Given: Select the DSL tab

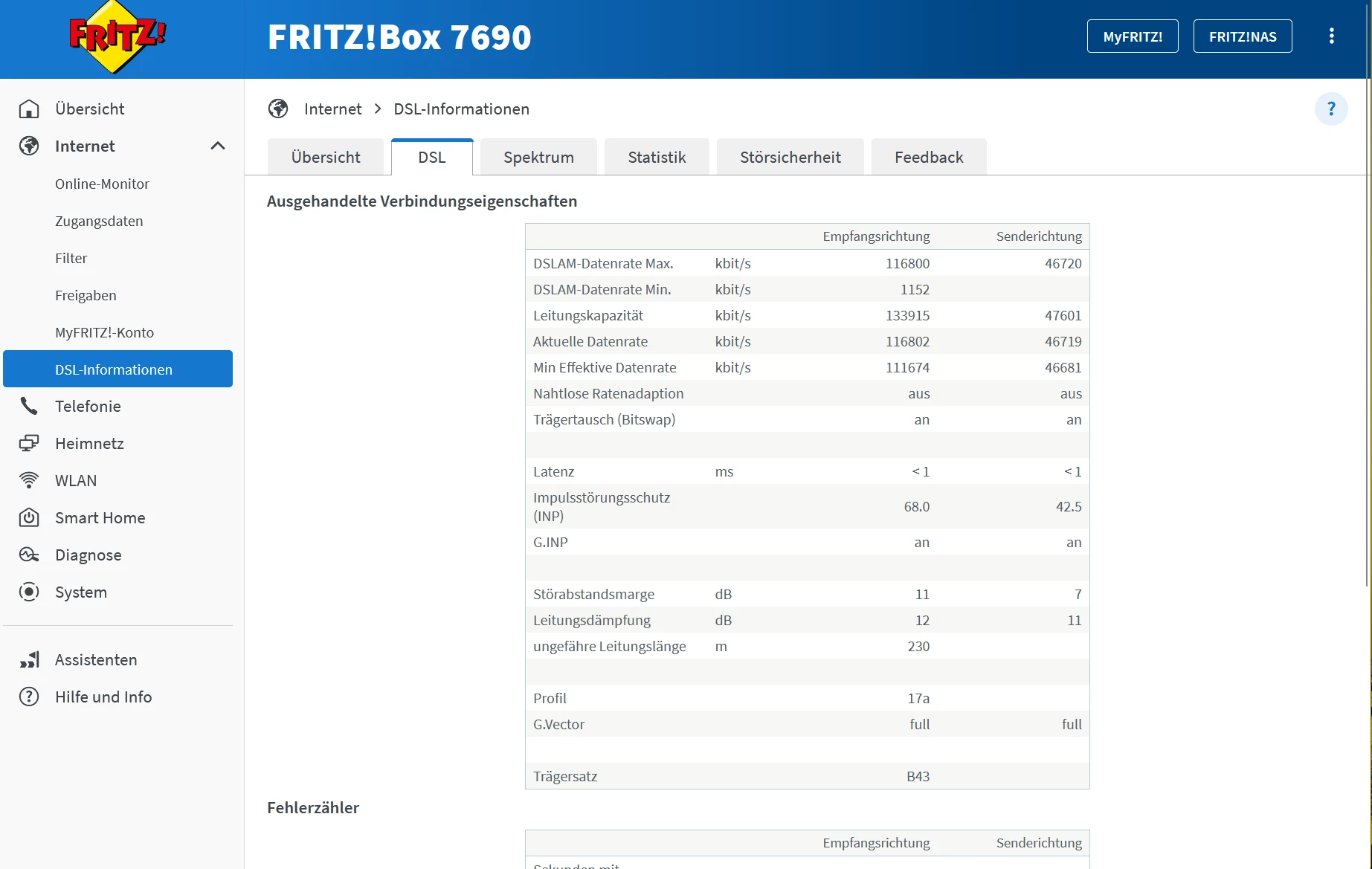Looking at the screenshot, I should 432,157.
